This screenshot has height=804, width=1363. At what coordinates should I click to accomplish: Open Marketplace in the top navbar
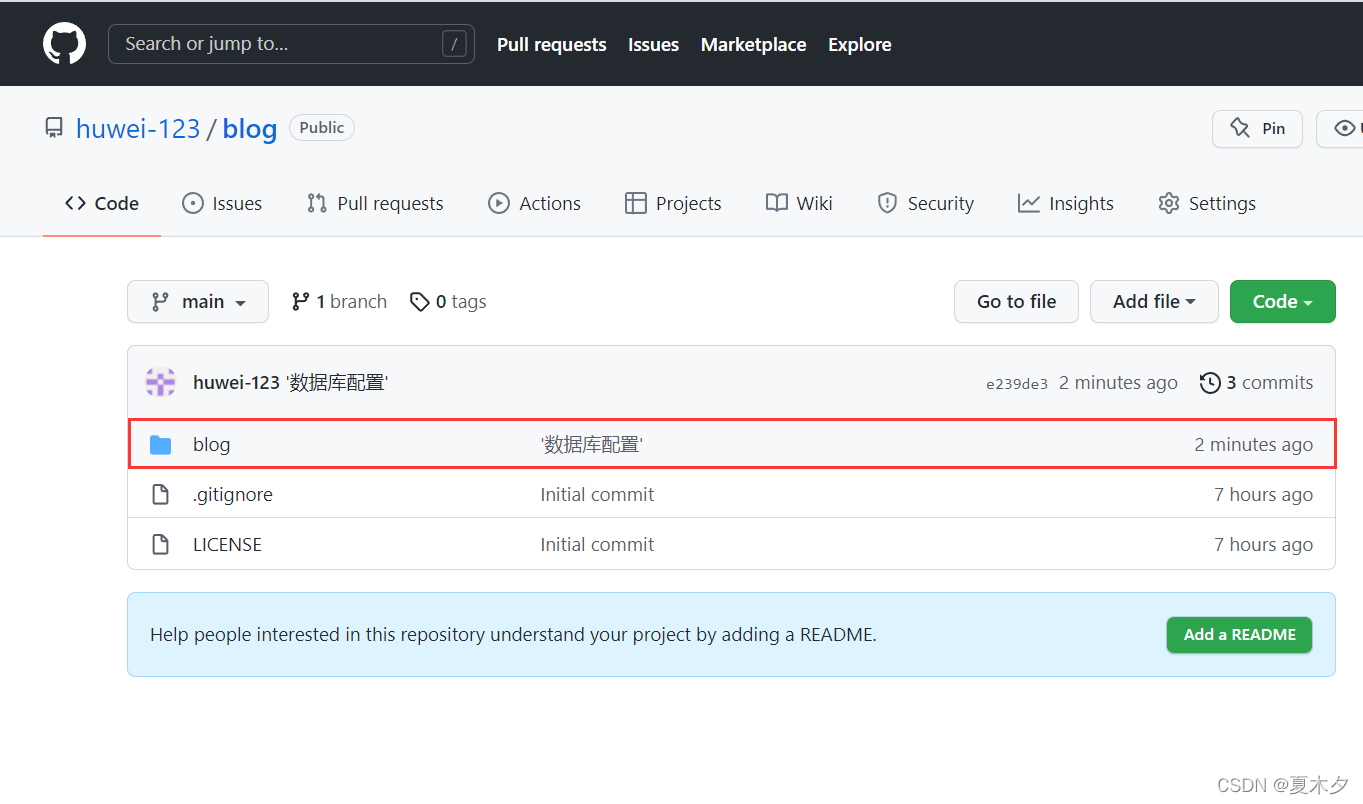pyautogui.click(x=753, y=45)
